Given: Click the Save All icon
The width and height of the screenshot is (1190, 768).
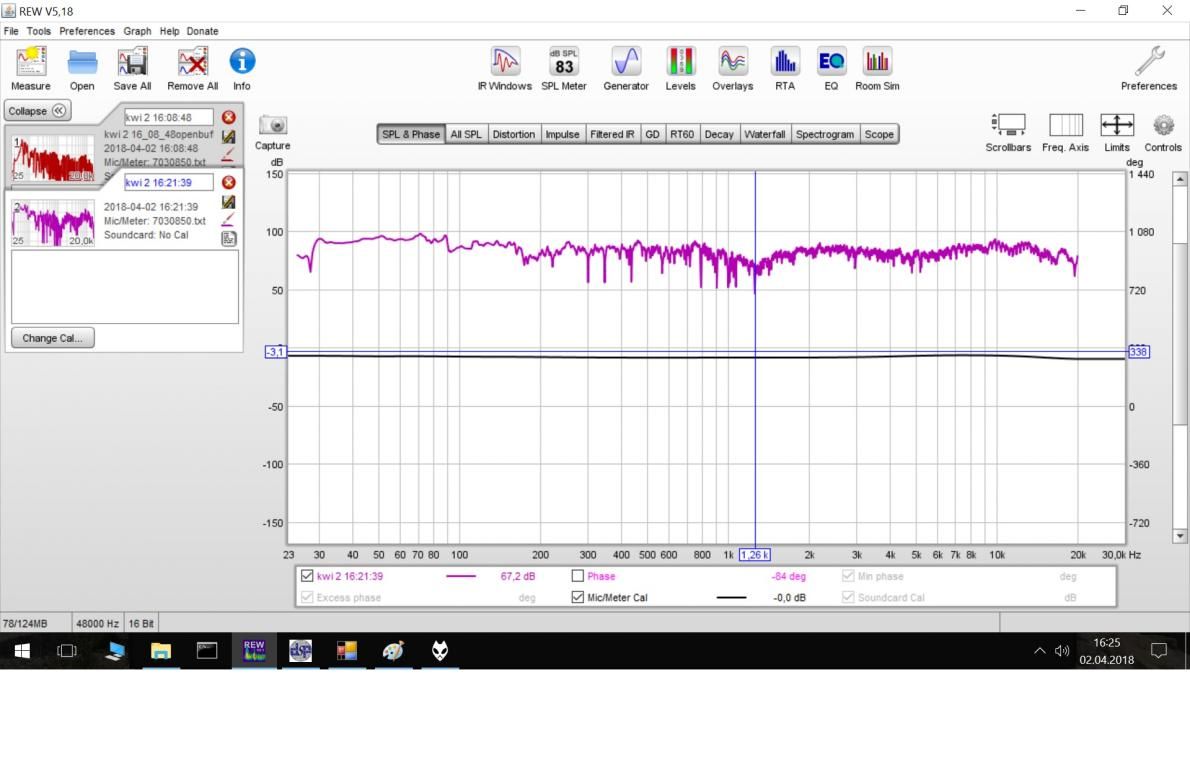Looking at the screenshot, I should (132, 68).
